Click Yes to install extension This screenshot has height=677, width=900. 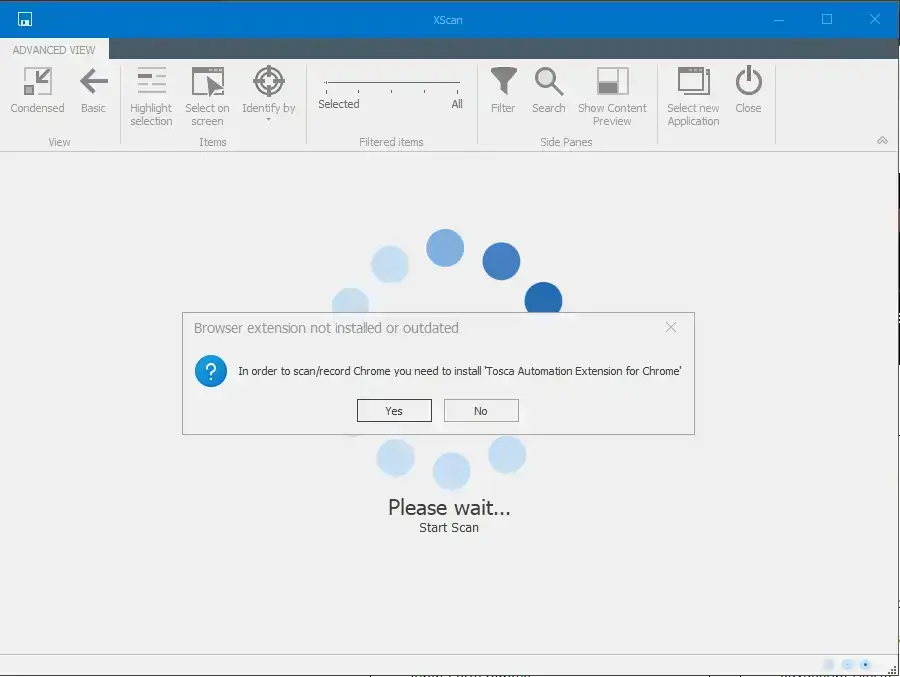coord(394,411)
